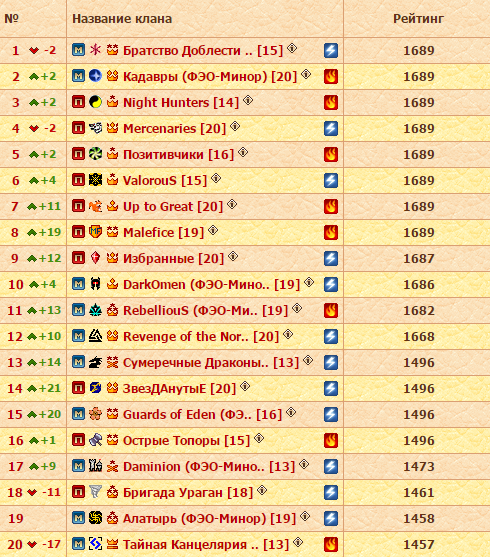Click fire icon in Острые Топоры row

tap(331, 440)
